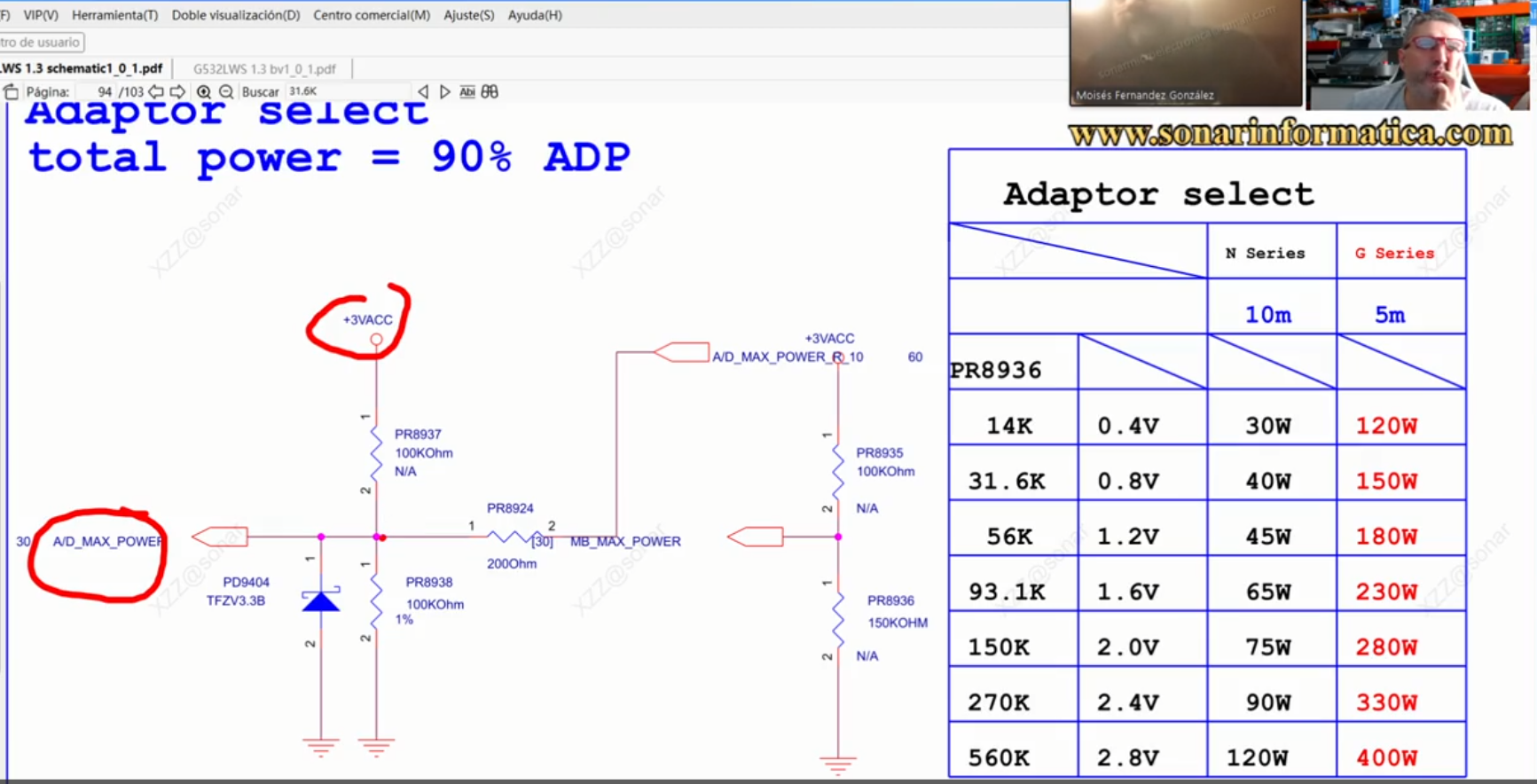This screenshot has width=1537, height=784.
Task: Toggle the Abi match-case search icon
Action: pos(467,92)
